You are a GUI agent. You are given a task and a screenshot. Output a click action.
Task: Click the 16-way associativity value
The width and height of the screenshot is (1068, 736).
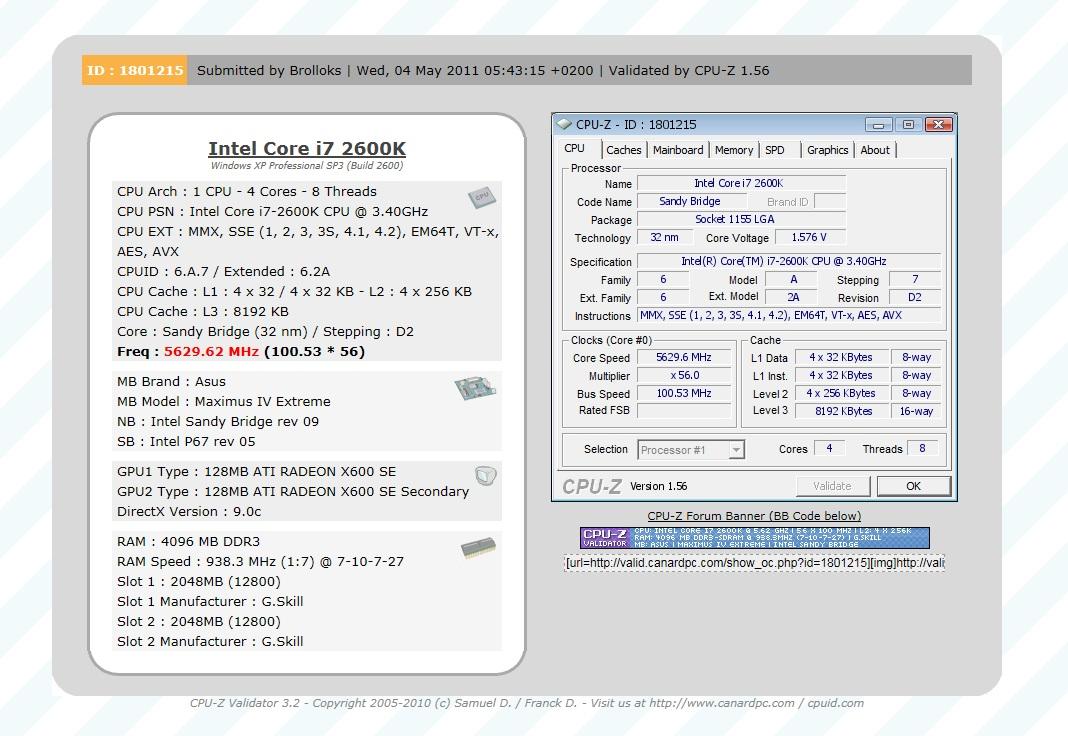point(916,411)
